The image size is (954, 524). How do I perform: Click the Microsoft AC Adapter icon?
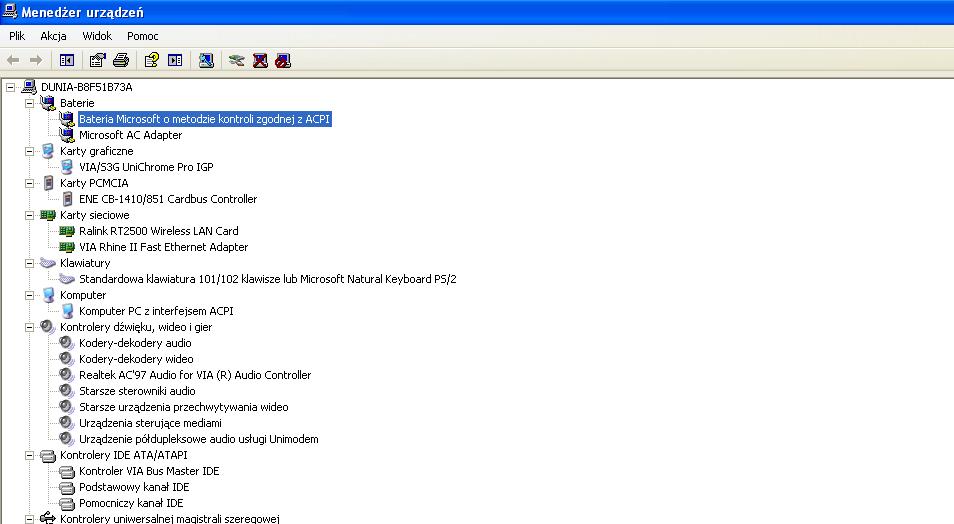point(66,134)
